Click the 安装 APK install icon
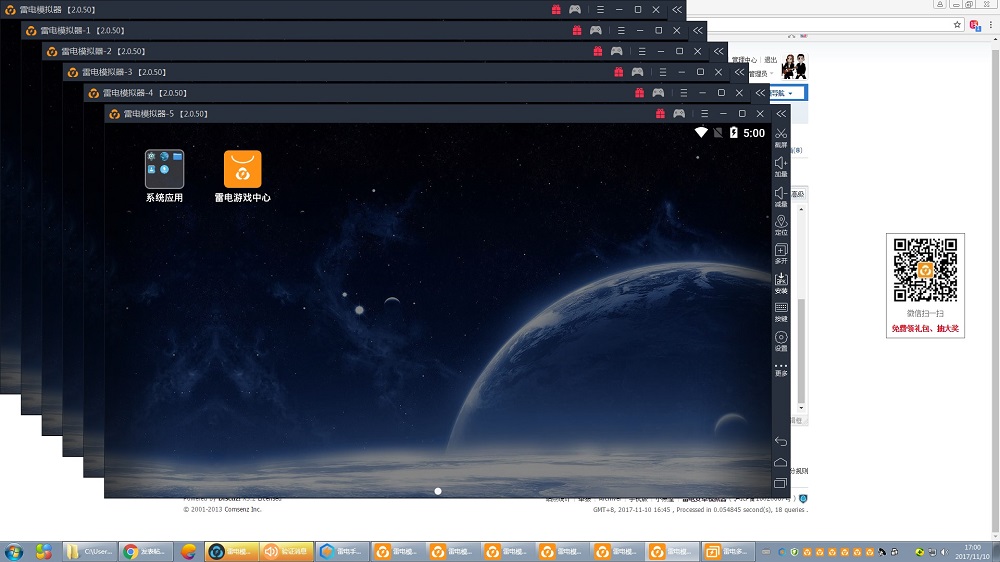The height and width of the screenshot is (562, 1000). tap(781, 283)
